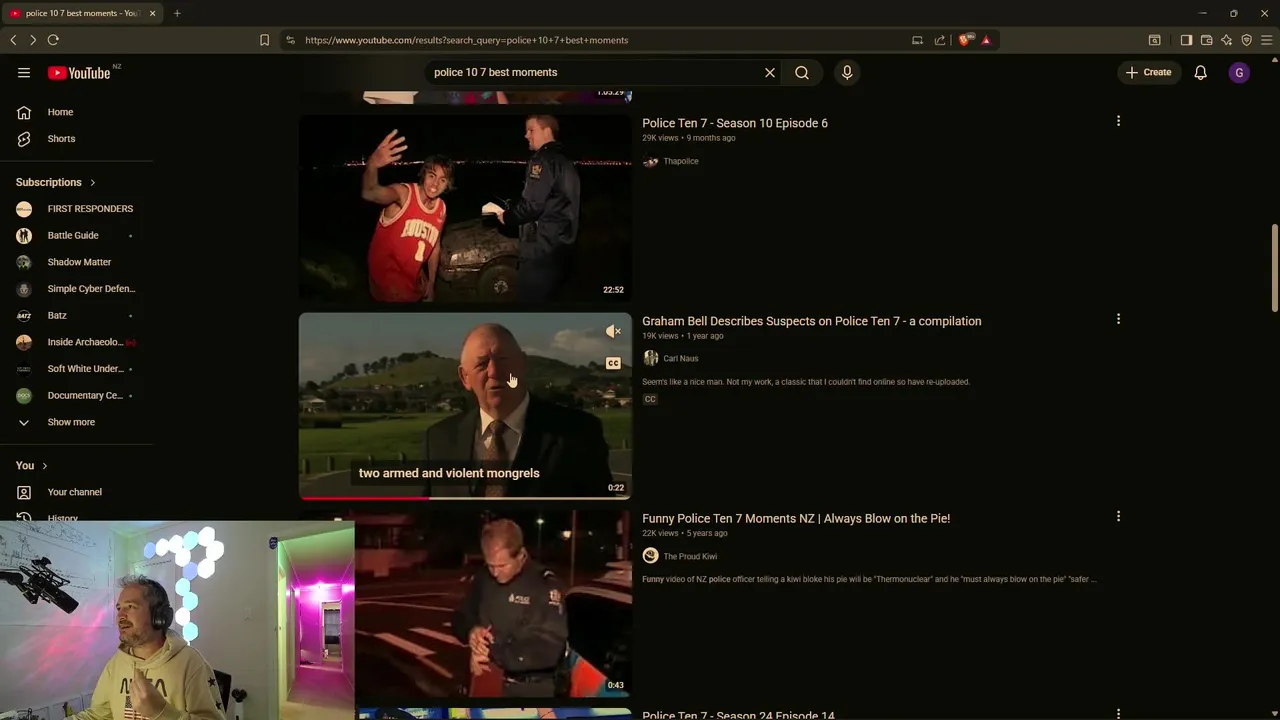Open the Brave Rewards triangle icon
Image resolution: width=1280 pixels, height=720 pixels.
pyautogui.click(x=986, y=40)
